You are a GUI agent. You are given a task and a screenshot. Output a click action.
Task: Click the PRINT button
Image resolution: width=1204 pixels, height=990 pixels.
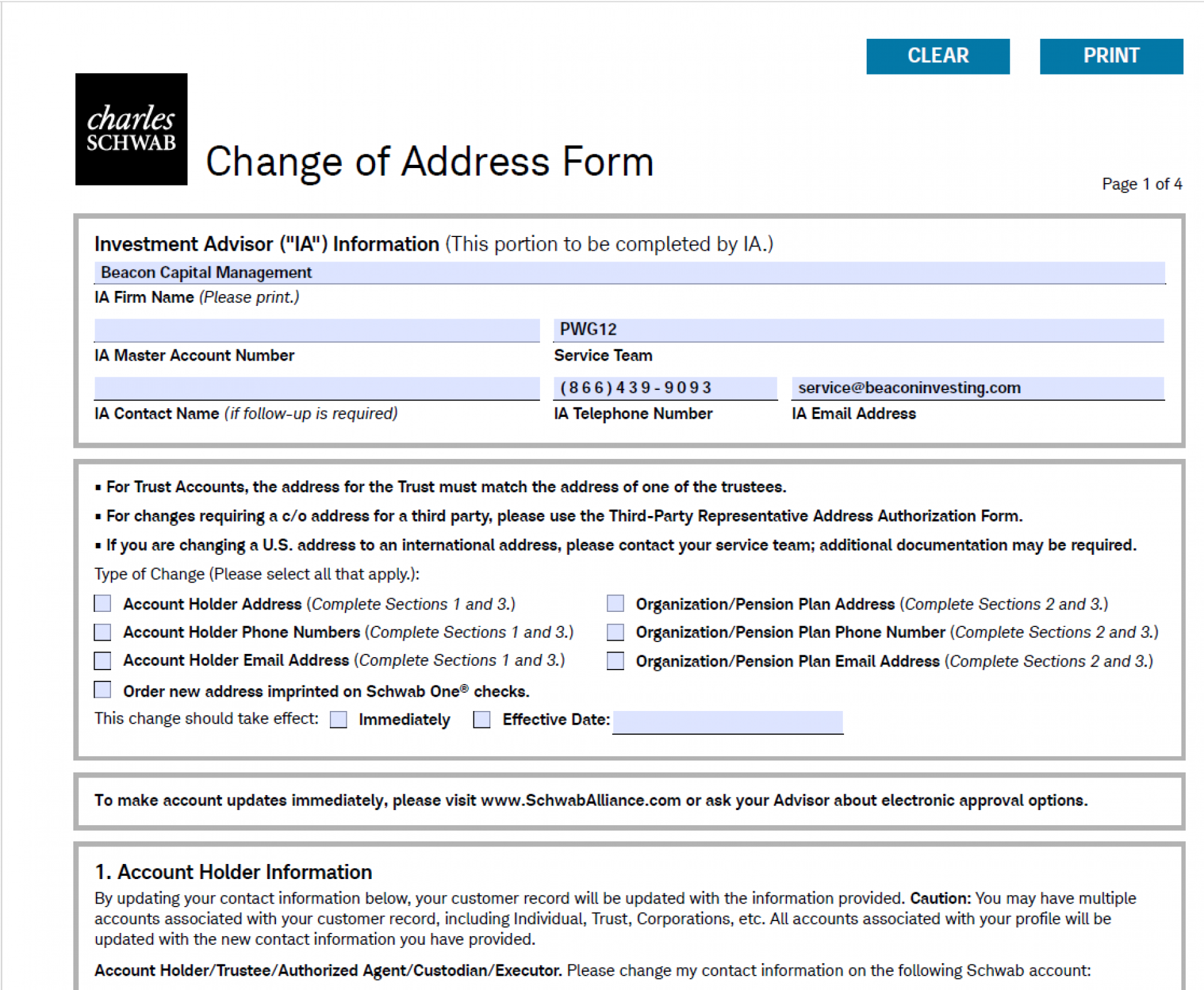pyautogui.click(x=1111, y=56)
